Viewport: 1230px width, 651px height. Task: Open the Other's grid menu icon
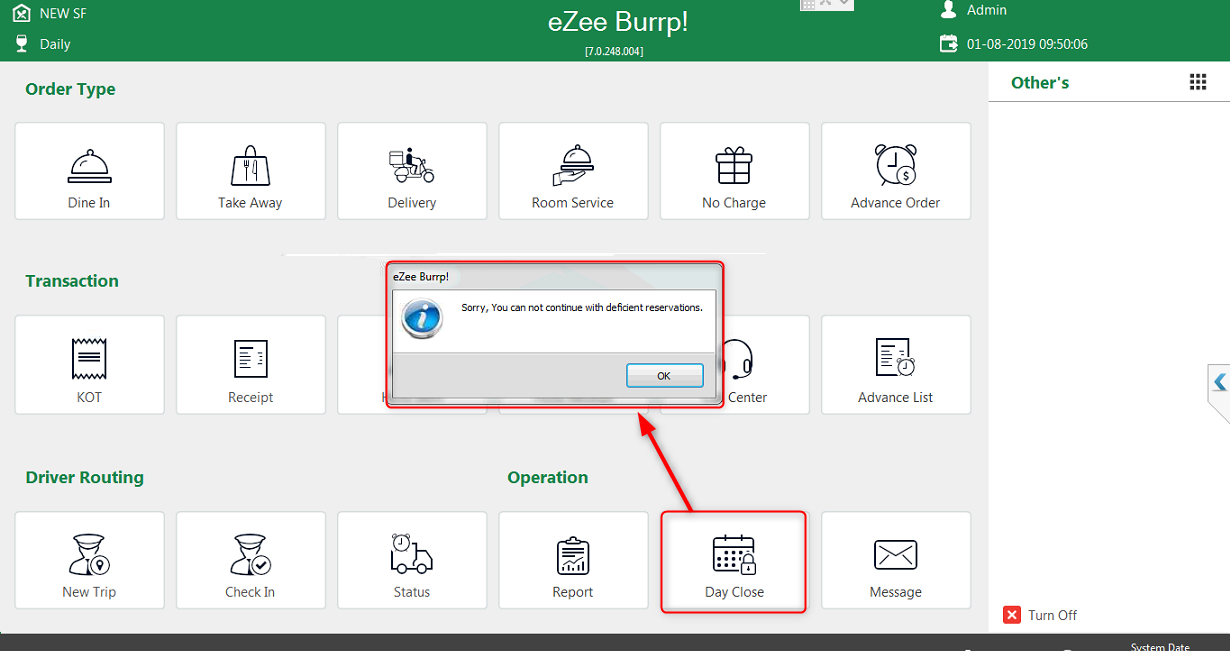pyautogui.click(x=1198, y=82)
